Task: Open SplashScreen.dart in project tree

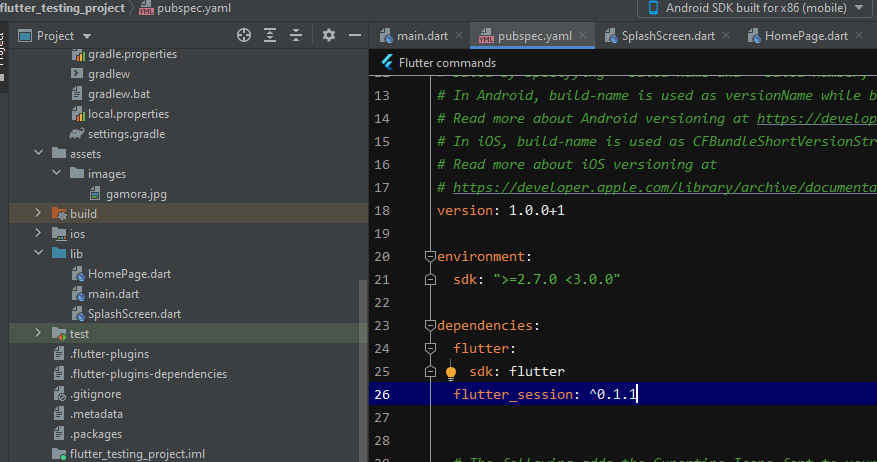Action: pos(134,314)
